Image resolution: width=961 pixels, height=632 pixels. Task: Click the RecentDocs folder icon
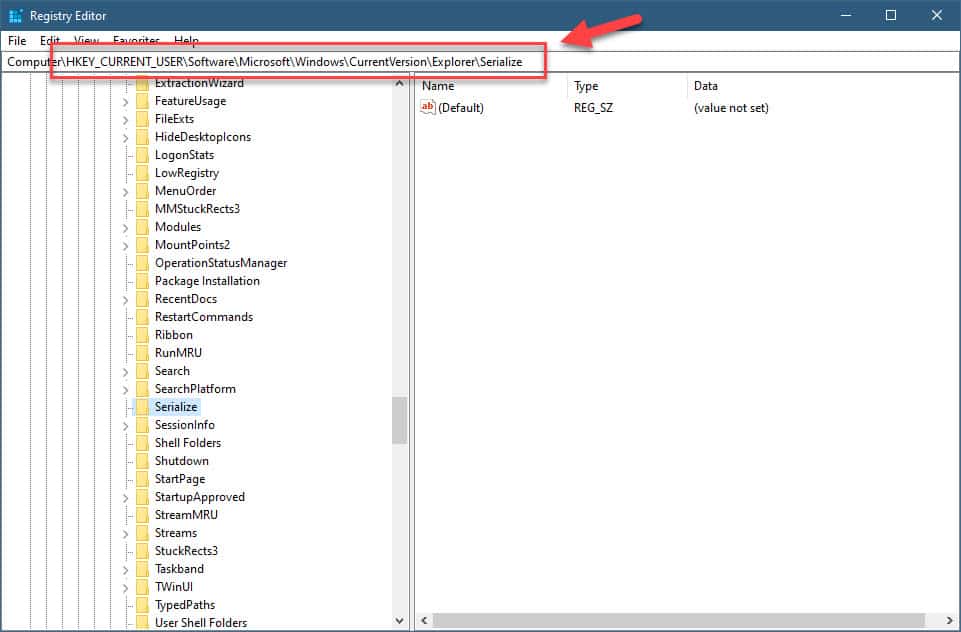[x=142, y=299]
